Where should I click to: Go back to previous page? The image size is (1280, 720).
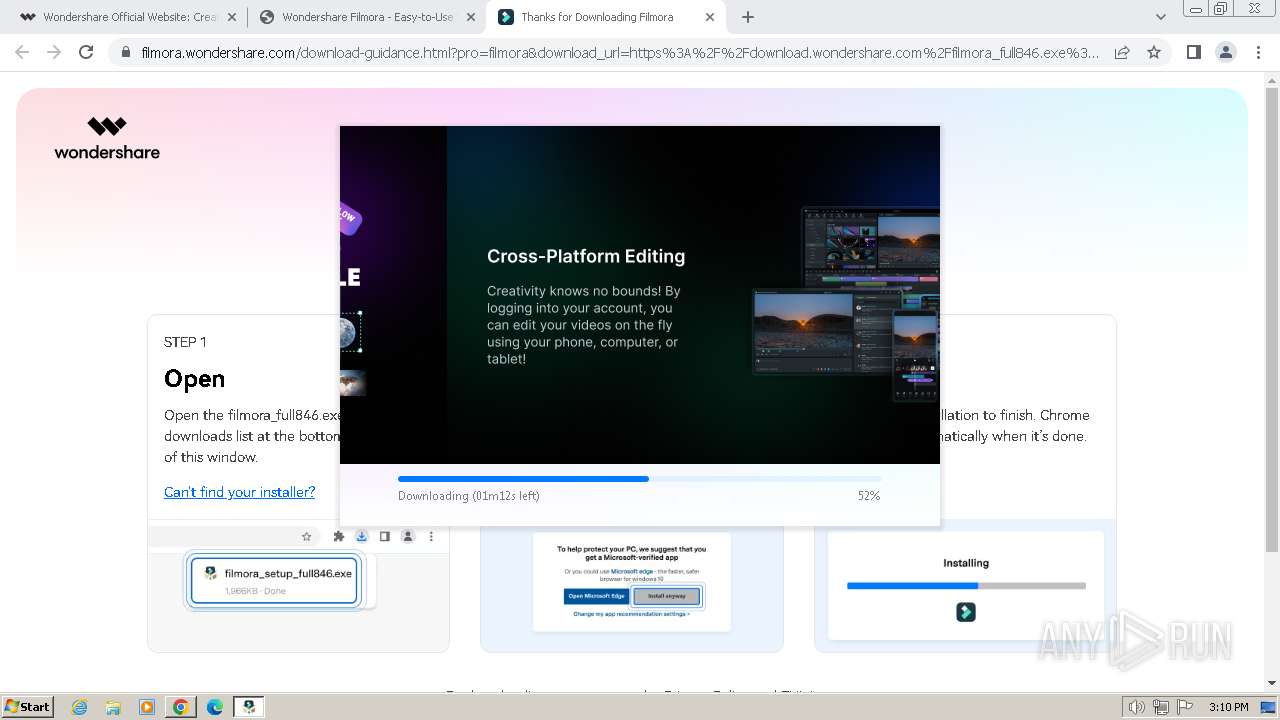click(22, 52)
